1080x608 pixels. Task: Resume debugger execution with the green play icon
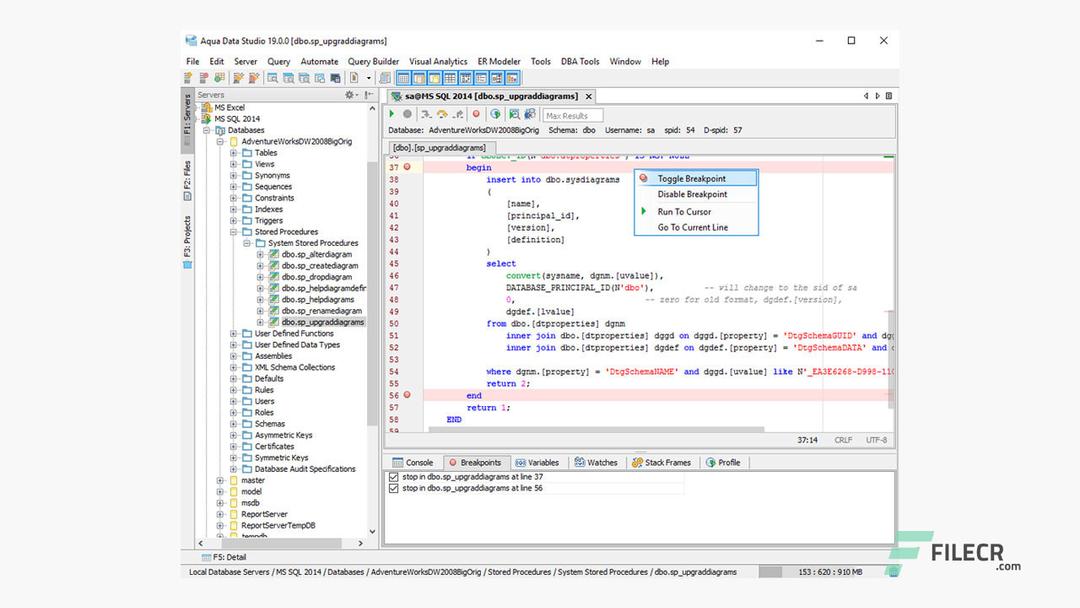coord(391,114)
